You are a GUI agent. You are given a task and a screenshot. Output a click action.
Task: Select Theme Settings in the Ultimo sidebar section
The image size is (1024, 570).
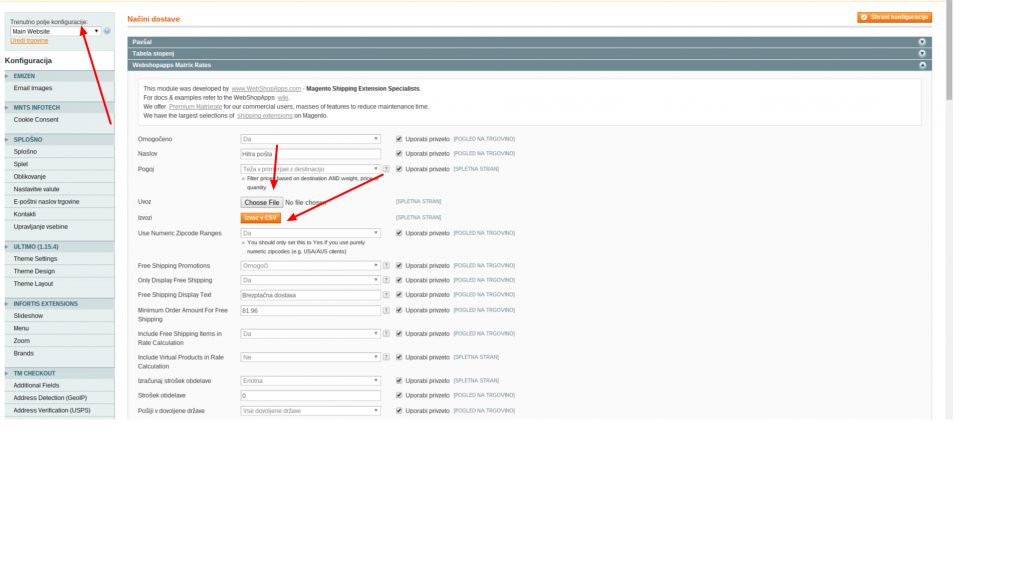click(35, 258)
